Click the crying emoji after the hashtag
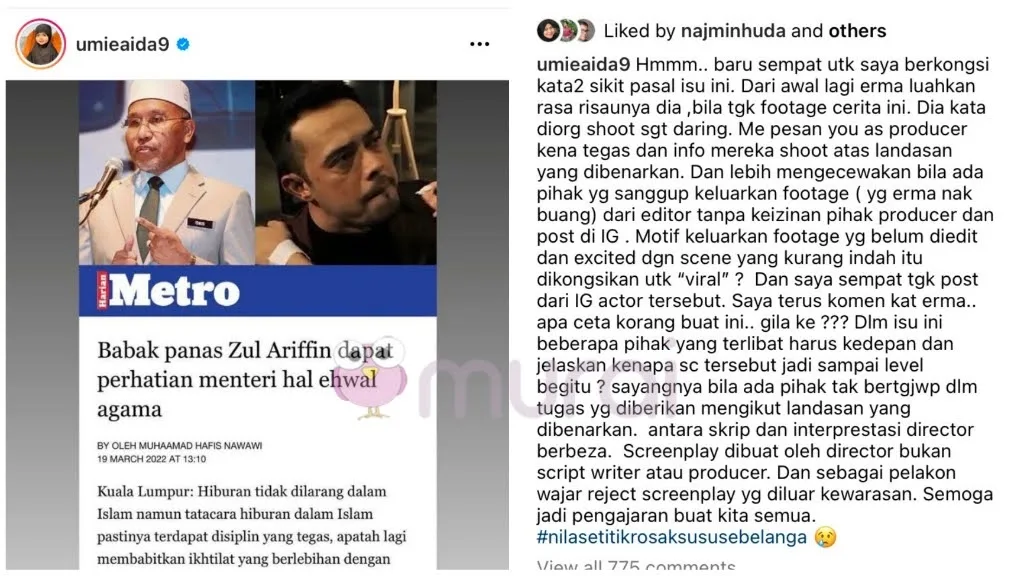The image size is (1024, 576). pos(825,537)
